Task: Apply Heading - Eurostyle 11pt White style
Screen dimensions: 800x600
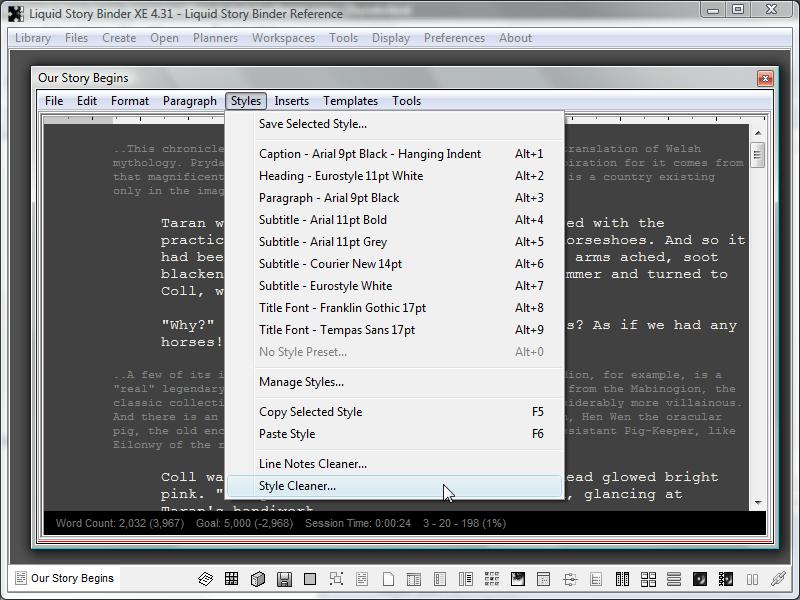Action: coord(340,176)
